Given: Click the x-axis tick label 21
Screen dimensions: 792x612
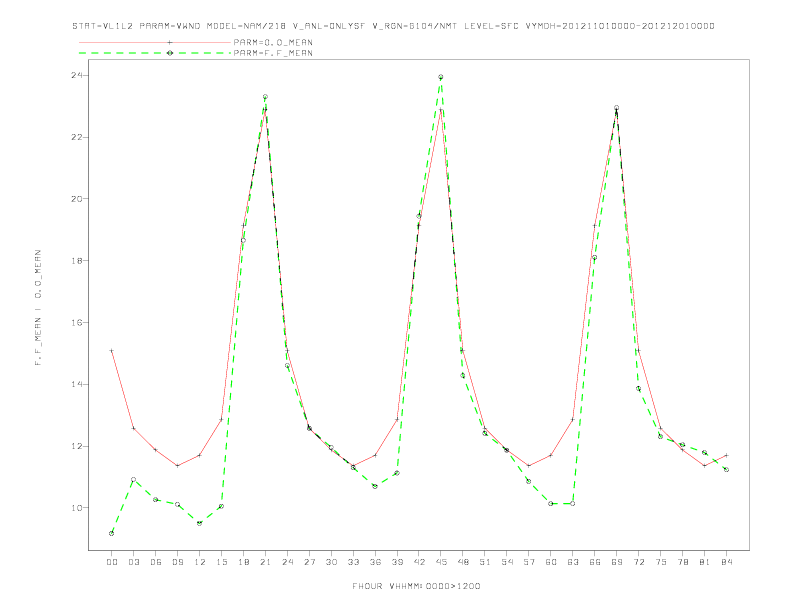Looking at the screenshot, I should (265, 562).
